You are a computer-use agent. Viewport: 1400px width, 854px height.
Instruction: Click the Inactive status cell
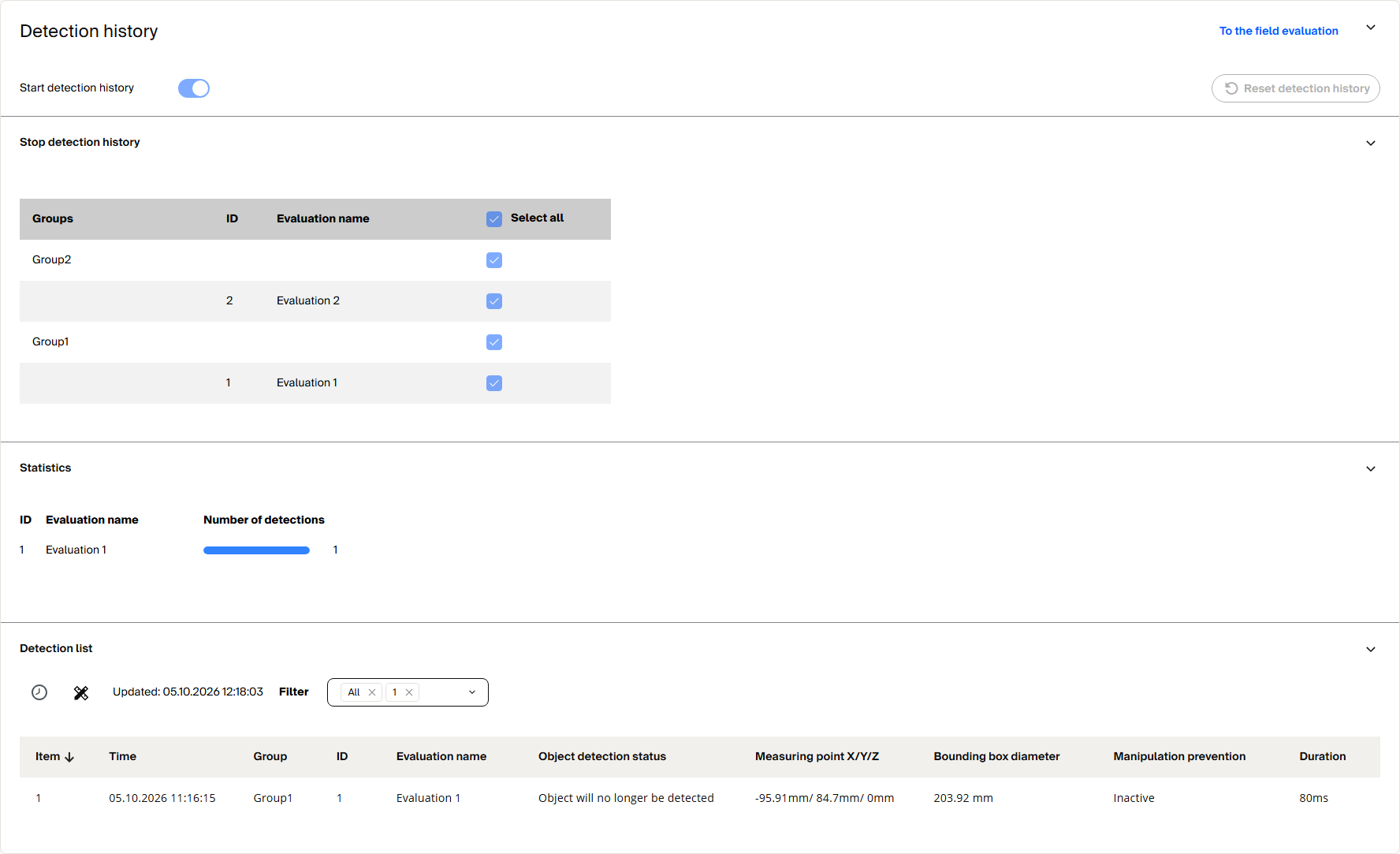click(x=1134, y=798)
